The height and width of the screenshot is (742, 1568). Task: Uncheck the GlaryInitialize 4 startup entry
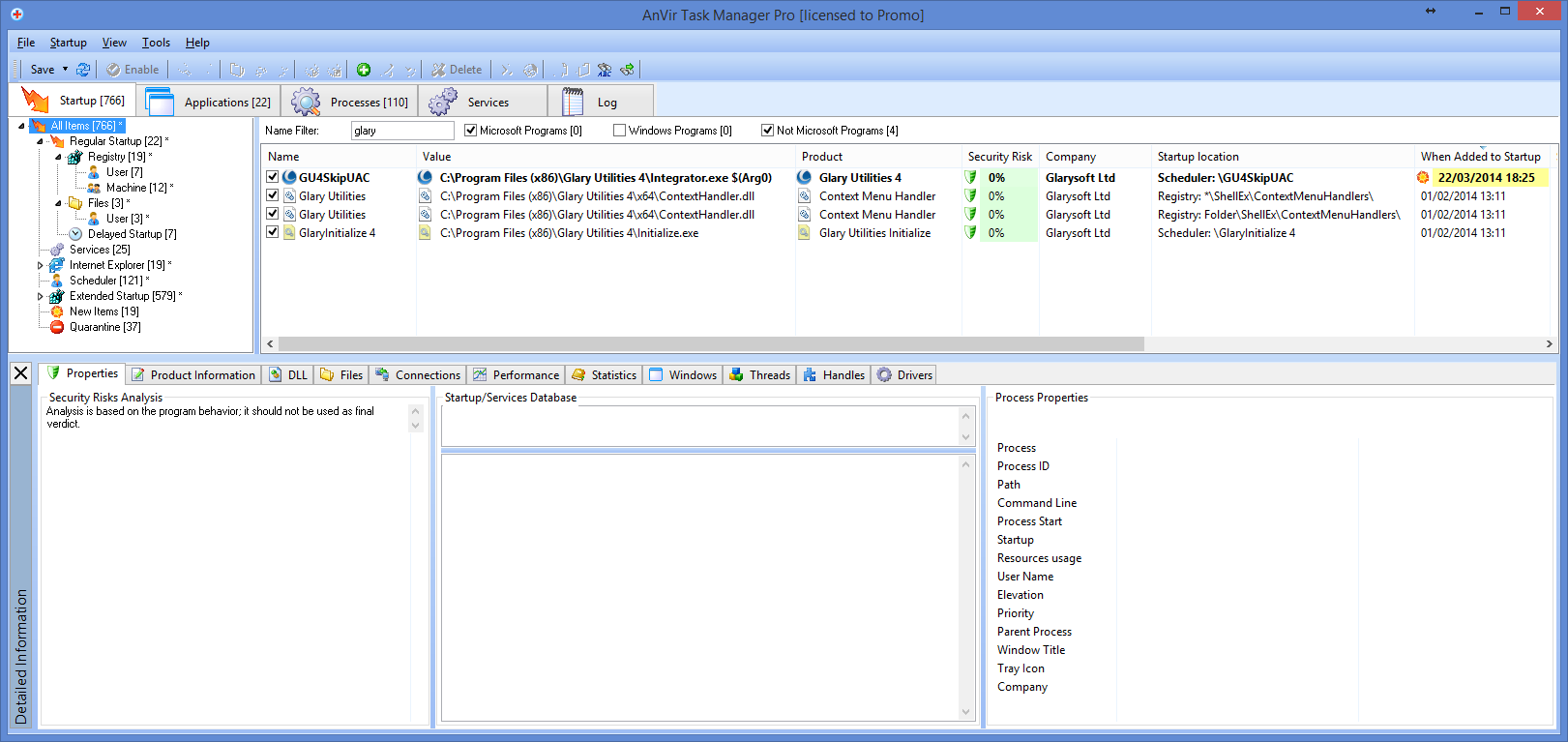(x=273, y=232)
